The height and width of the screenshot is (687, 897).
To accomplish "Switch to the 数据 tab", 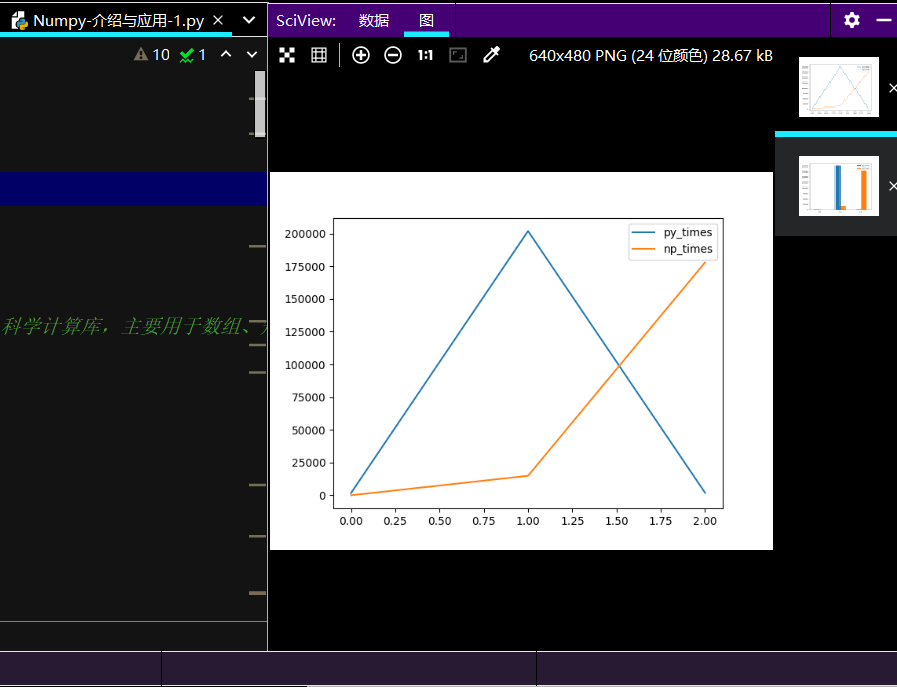I will coord(374,20).
